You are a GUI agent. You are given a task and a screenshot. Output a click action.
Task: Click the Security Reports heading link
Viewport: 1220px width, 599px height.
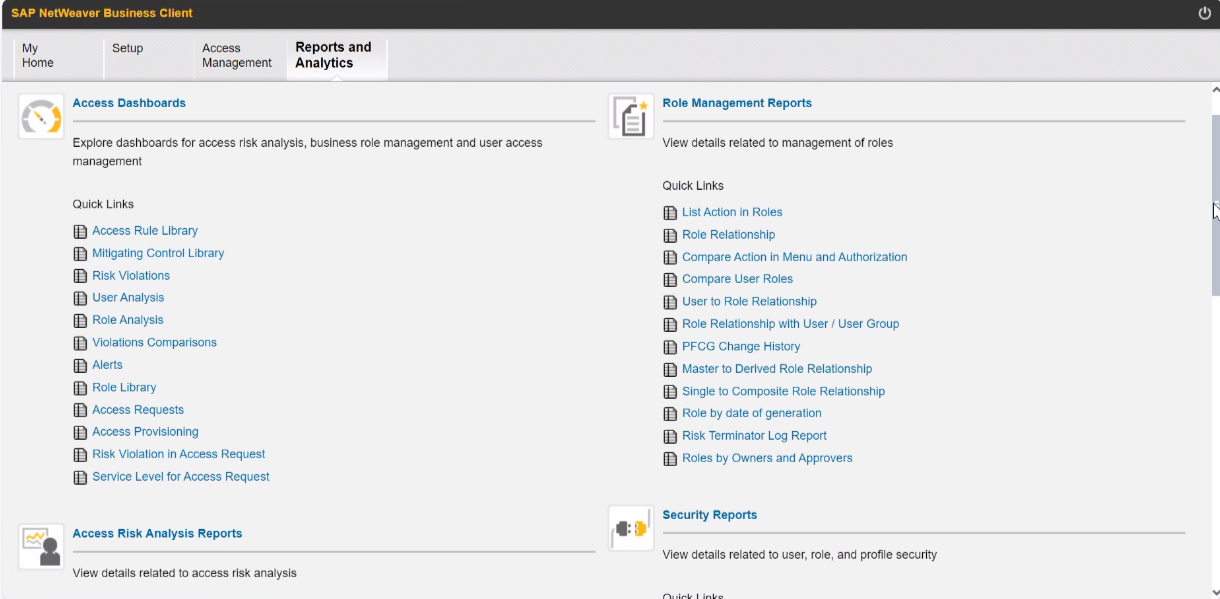coord(709,515)
